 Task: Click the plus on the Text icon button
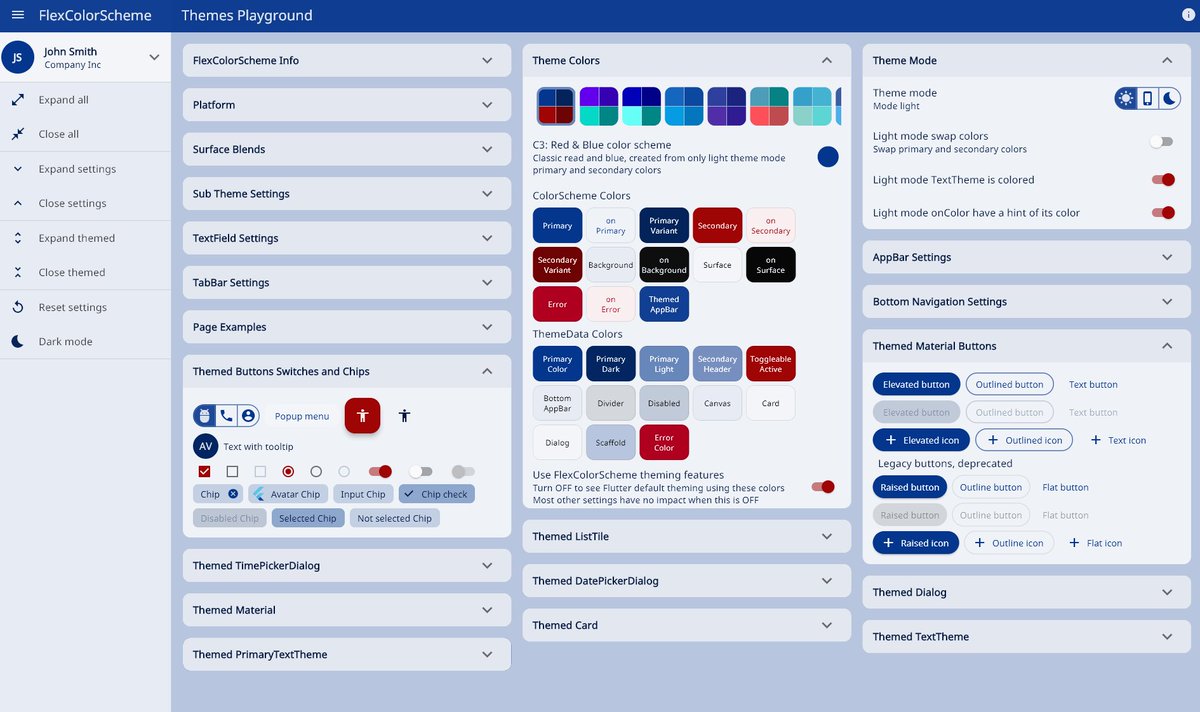click(x=1095, y=440)
